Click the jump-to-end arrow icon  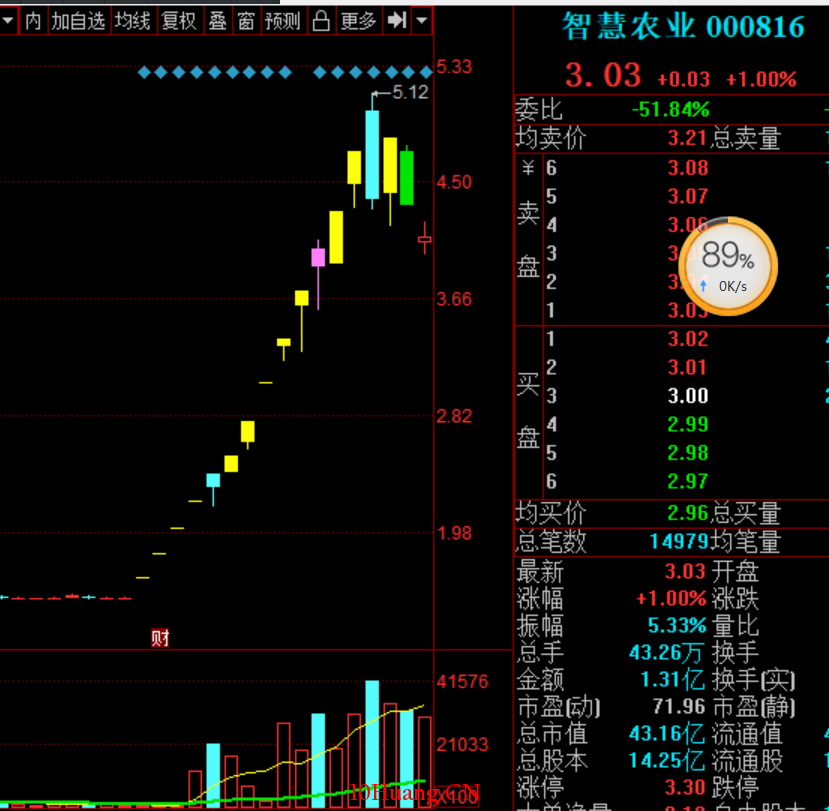click(397, 21)
